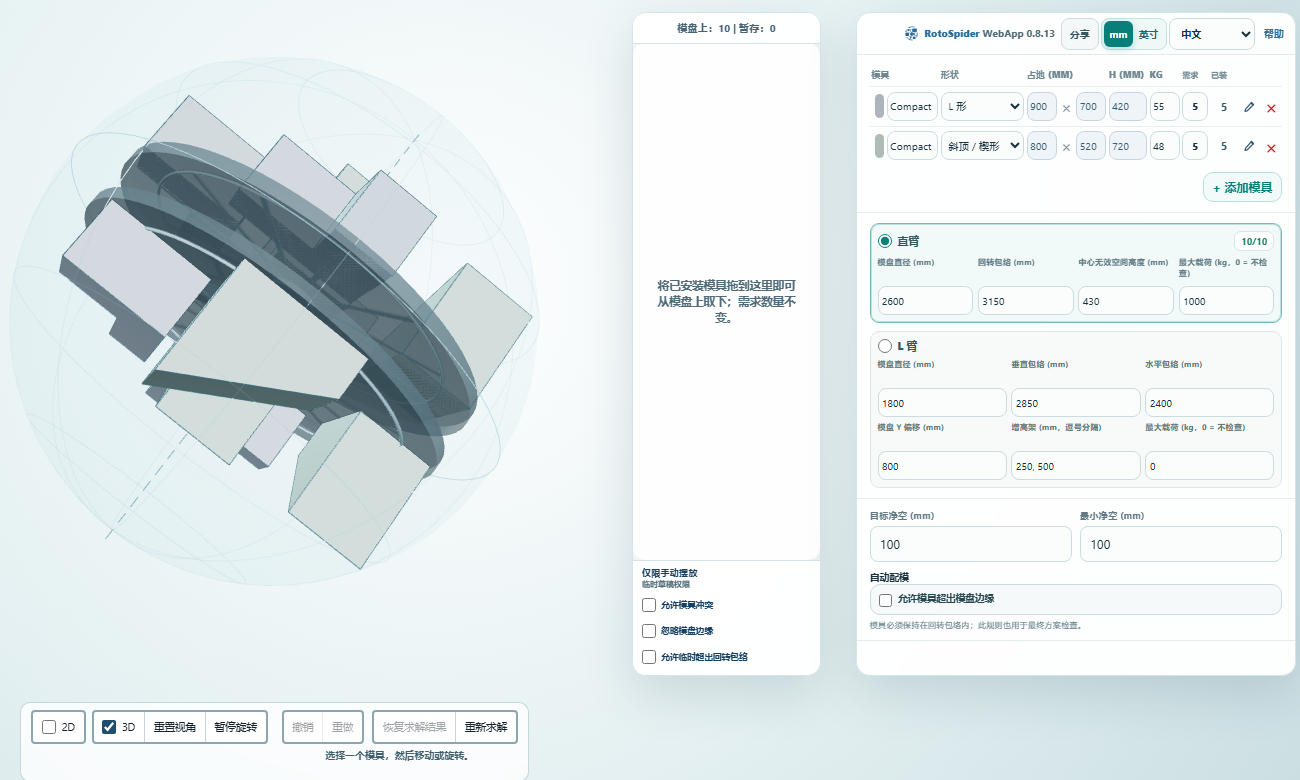This screenshot has height=780, width=1300.
Task: Click the 添加模具 button
Action: pyautogui.click(x=1242, y=187)
